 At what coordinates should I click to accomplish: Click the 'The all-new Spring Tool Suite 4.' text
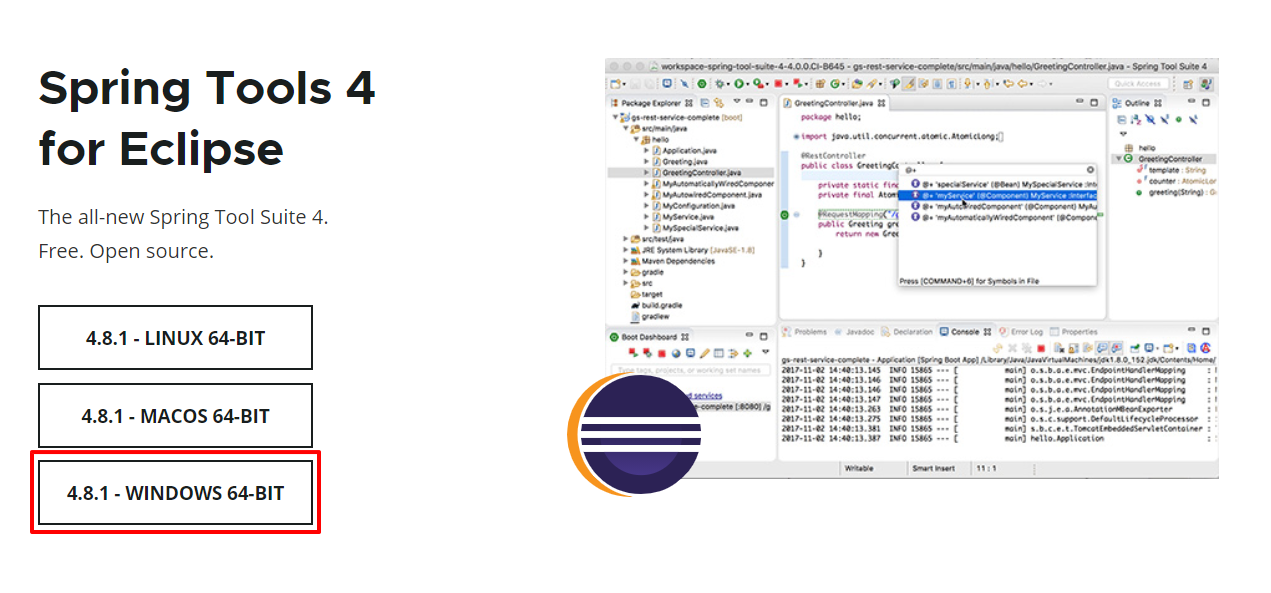pos(183,217)
